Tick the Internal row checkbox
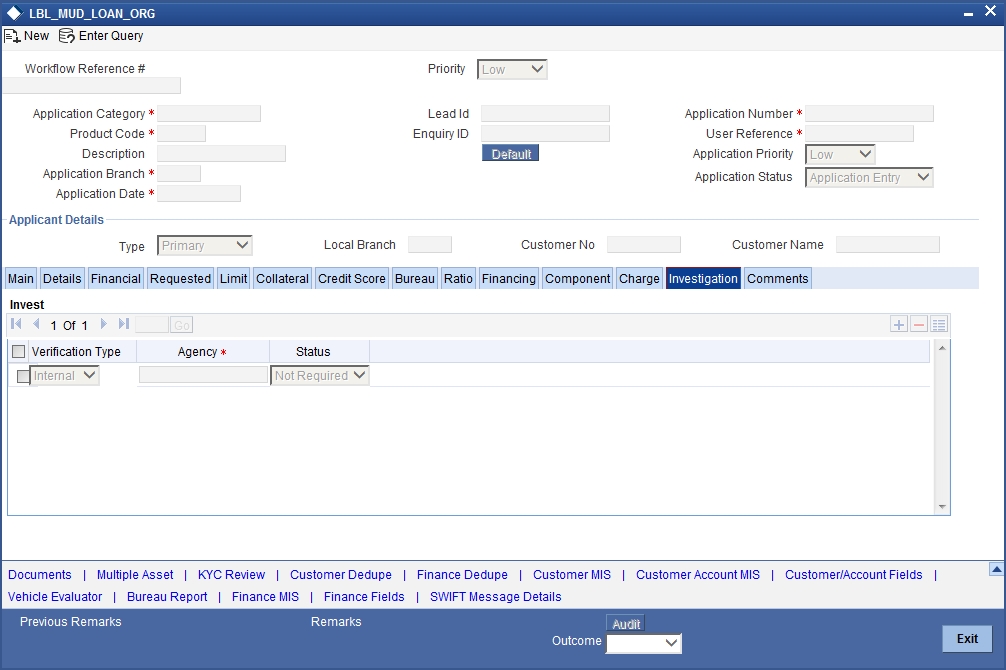 [22, 376]
